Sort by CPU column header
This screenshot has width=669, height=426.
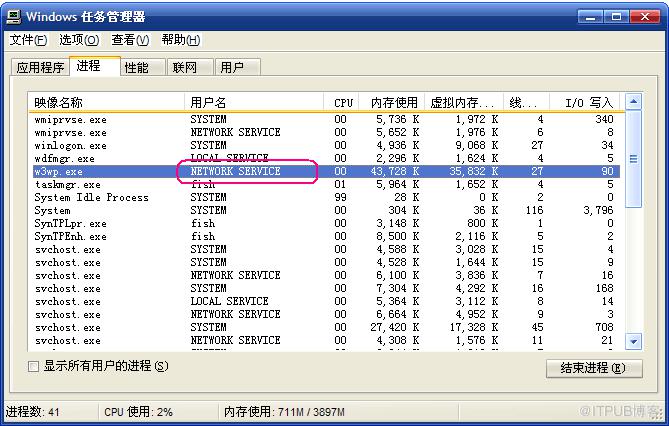341,102
